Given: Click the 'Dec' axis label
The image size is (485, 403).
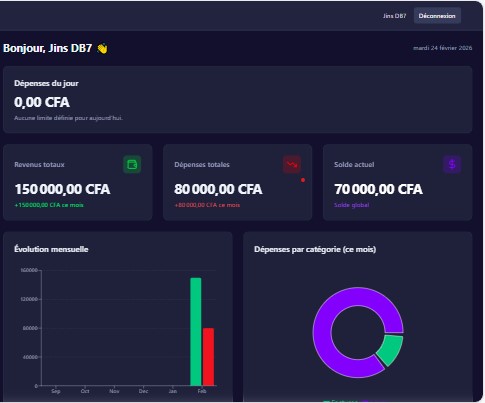Looking at the screenshot, I should [x=143, y=391].
